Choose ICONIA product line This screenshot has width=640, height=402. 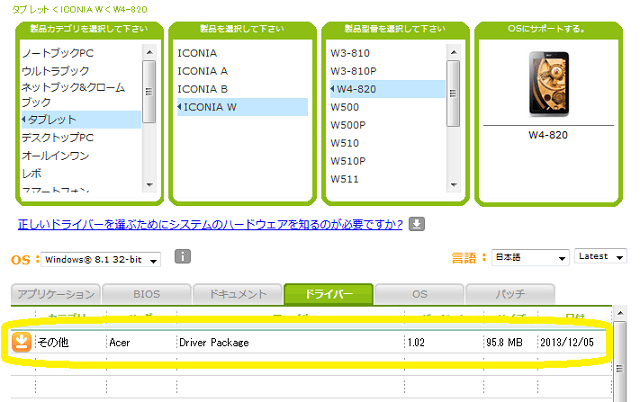click(197, 53)
